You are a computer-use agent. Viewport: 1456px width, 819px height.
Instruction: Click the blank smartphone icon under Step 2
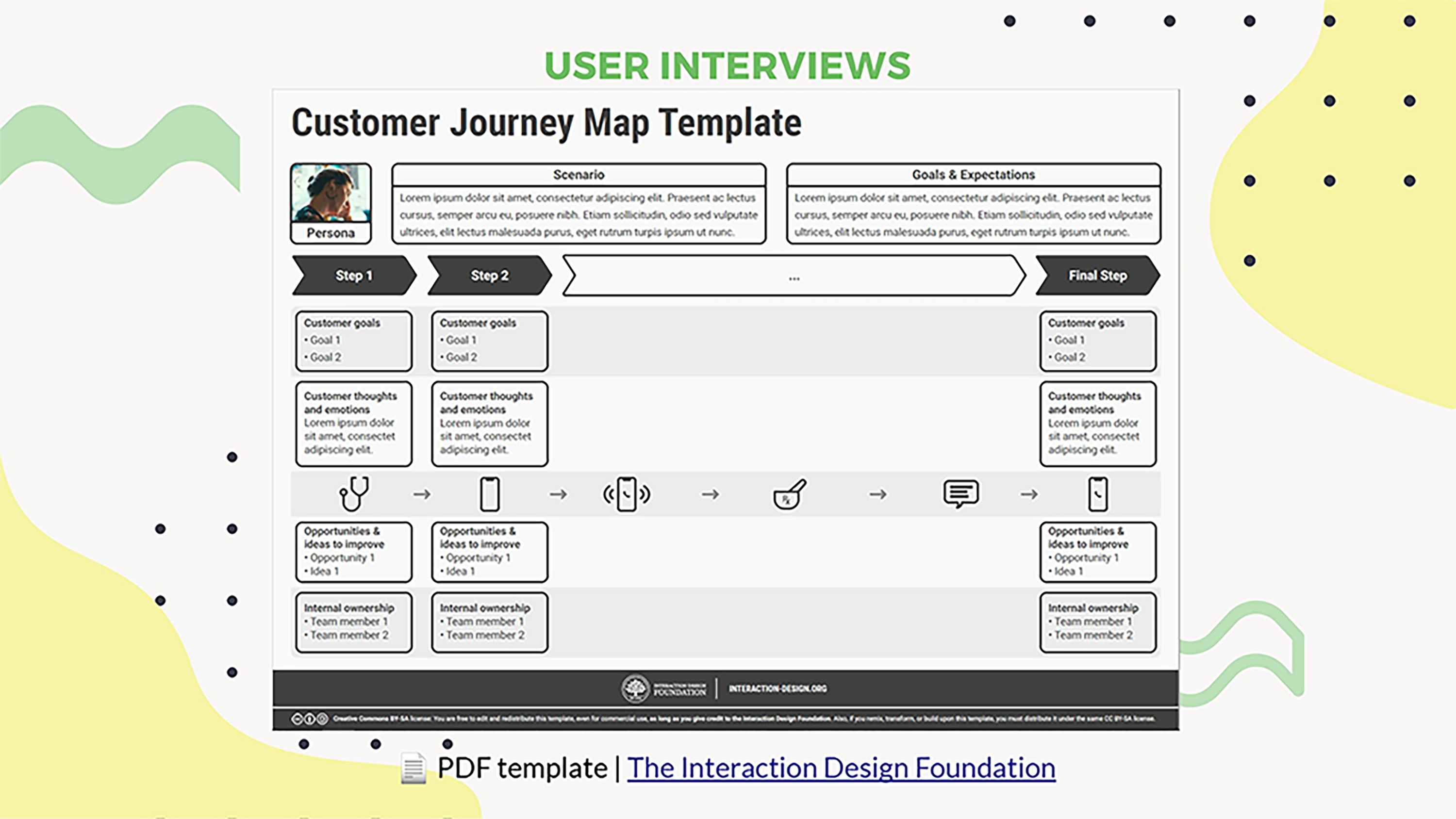point(490,494)
